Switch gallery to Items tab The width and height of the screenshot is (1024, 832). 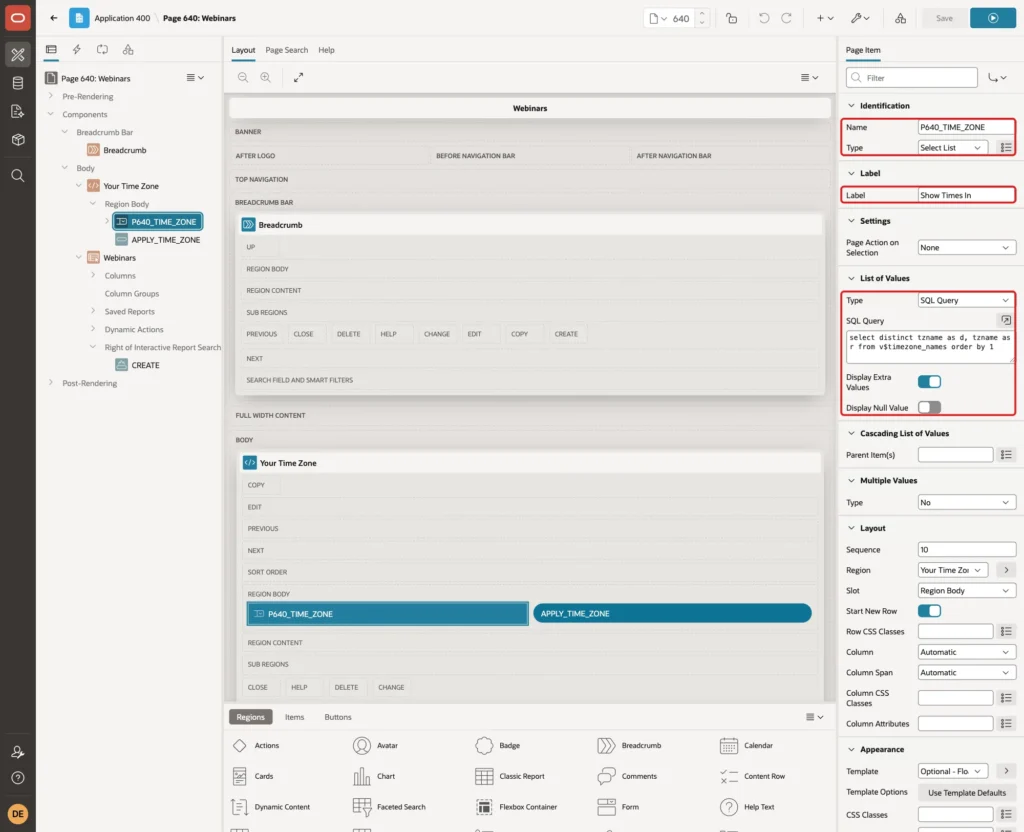pos(295,717)
